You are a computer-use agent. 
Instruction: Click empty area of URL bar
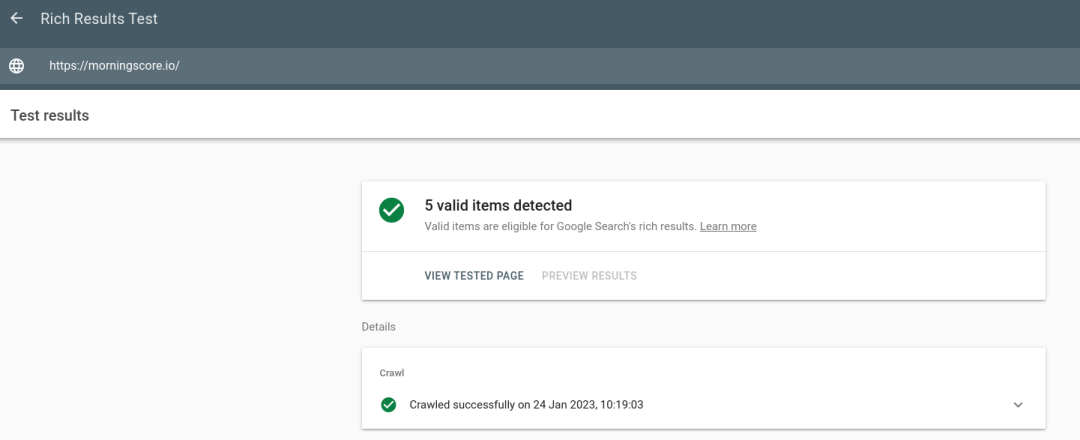pos(600,66)
